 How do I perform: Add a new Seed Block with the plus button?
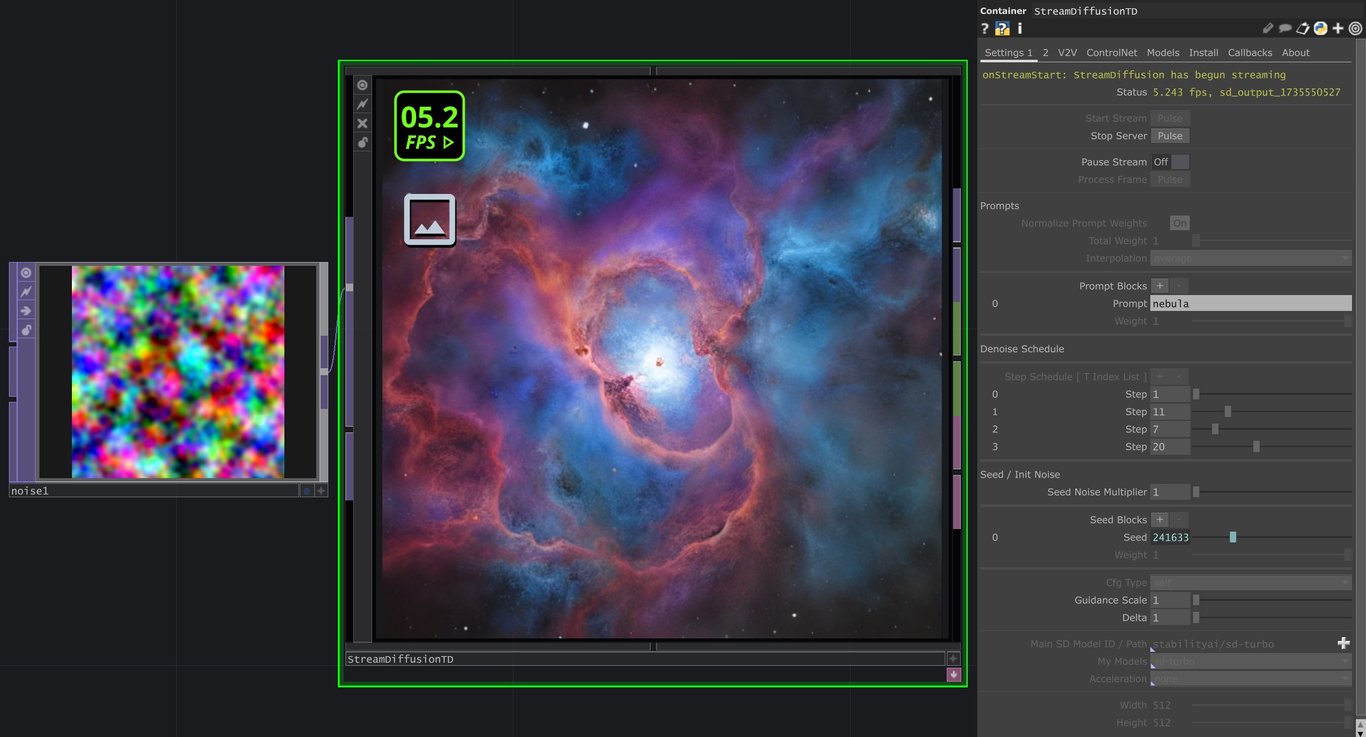click(x=1159, y=519)
